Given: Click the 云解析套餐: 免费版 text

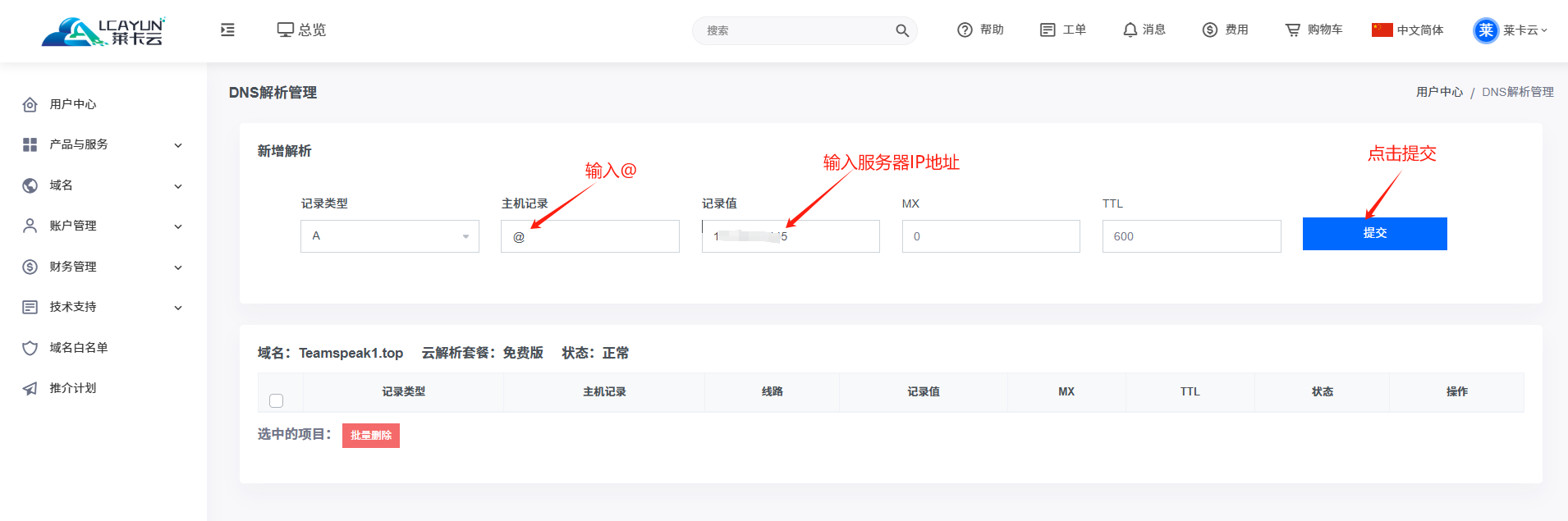Looking at the screenshot, I should (483, 353).
